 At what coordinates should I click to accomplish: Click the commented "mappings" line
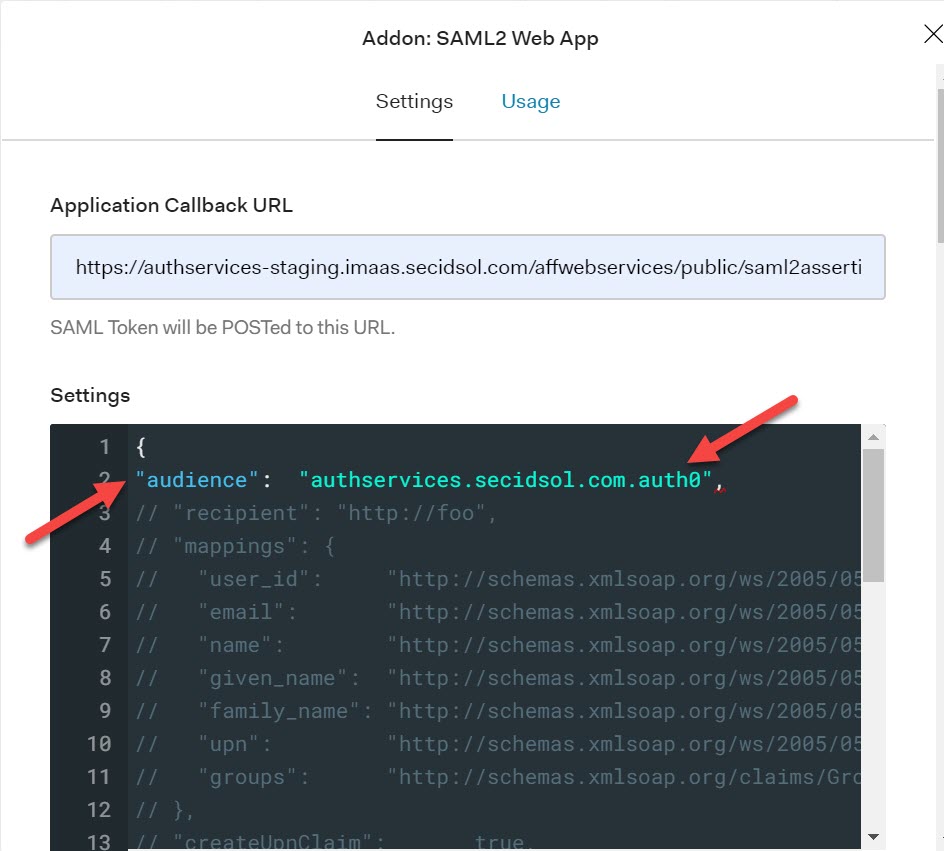click(x=235, y=546)
